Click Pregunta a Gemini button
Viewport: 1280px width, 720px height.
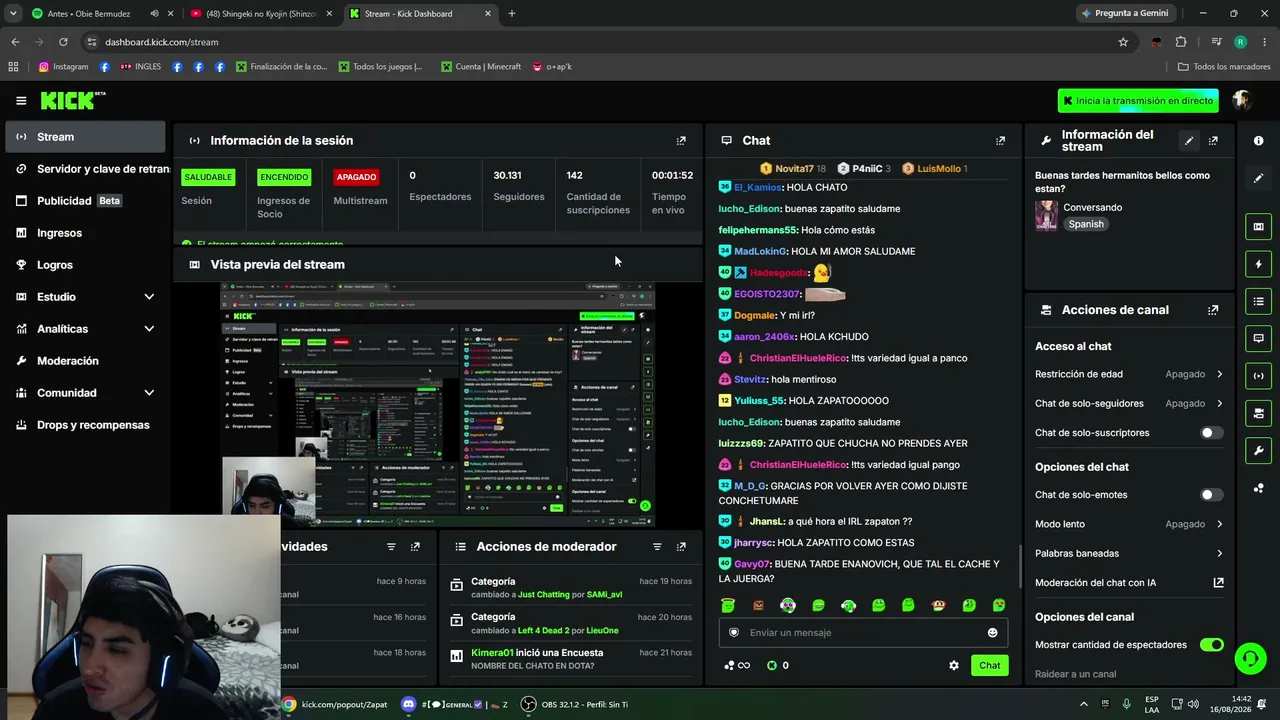[x=1124, y=13]
